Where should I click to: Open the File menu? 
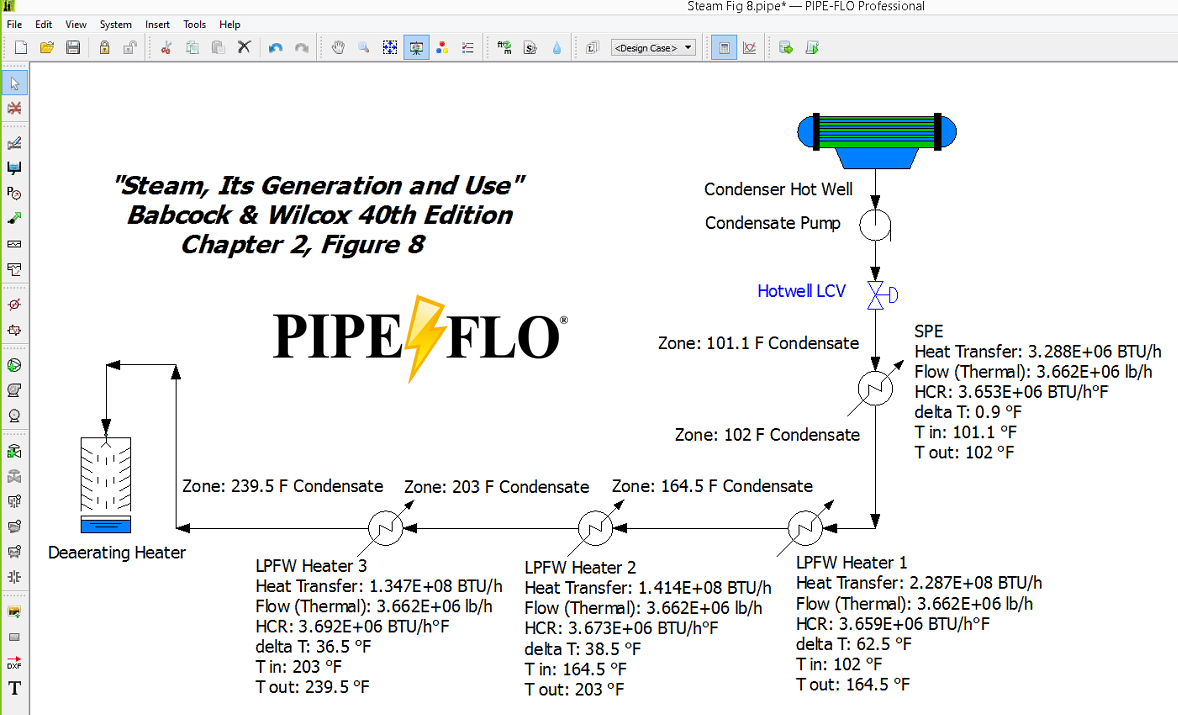coord(14,24)
